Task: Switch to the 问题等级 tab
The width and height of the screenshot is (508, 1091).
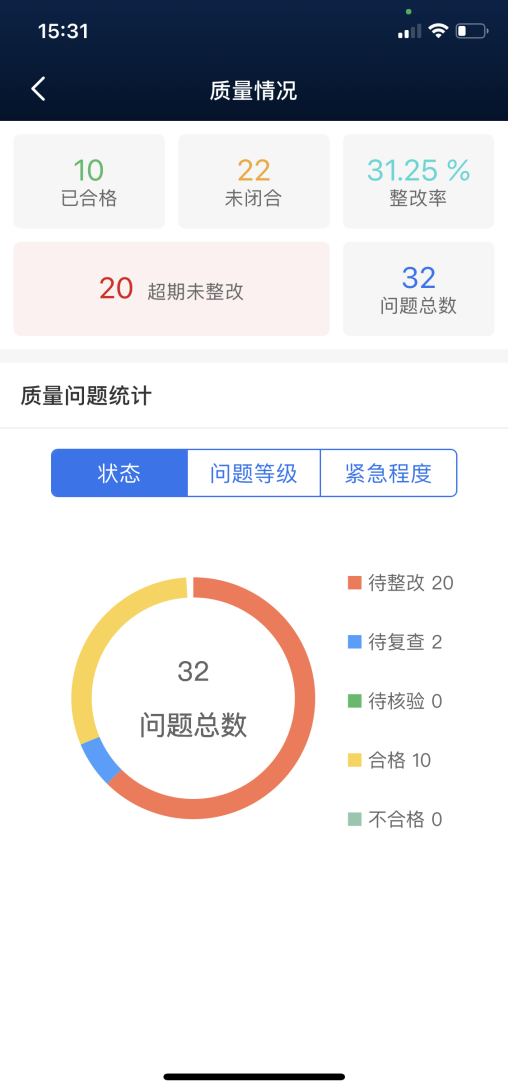Action: coord(254,473)
